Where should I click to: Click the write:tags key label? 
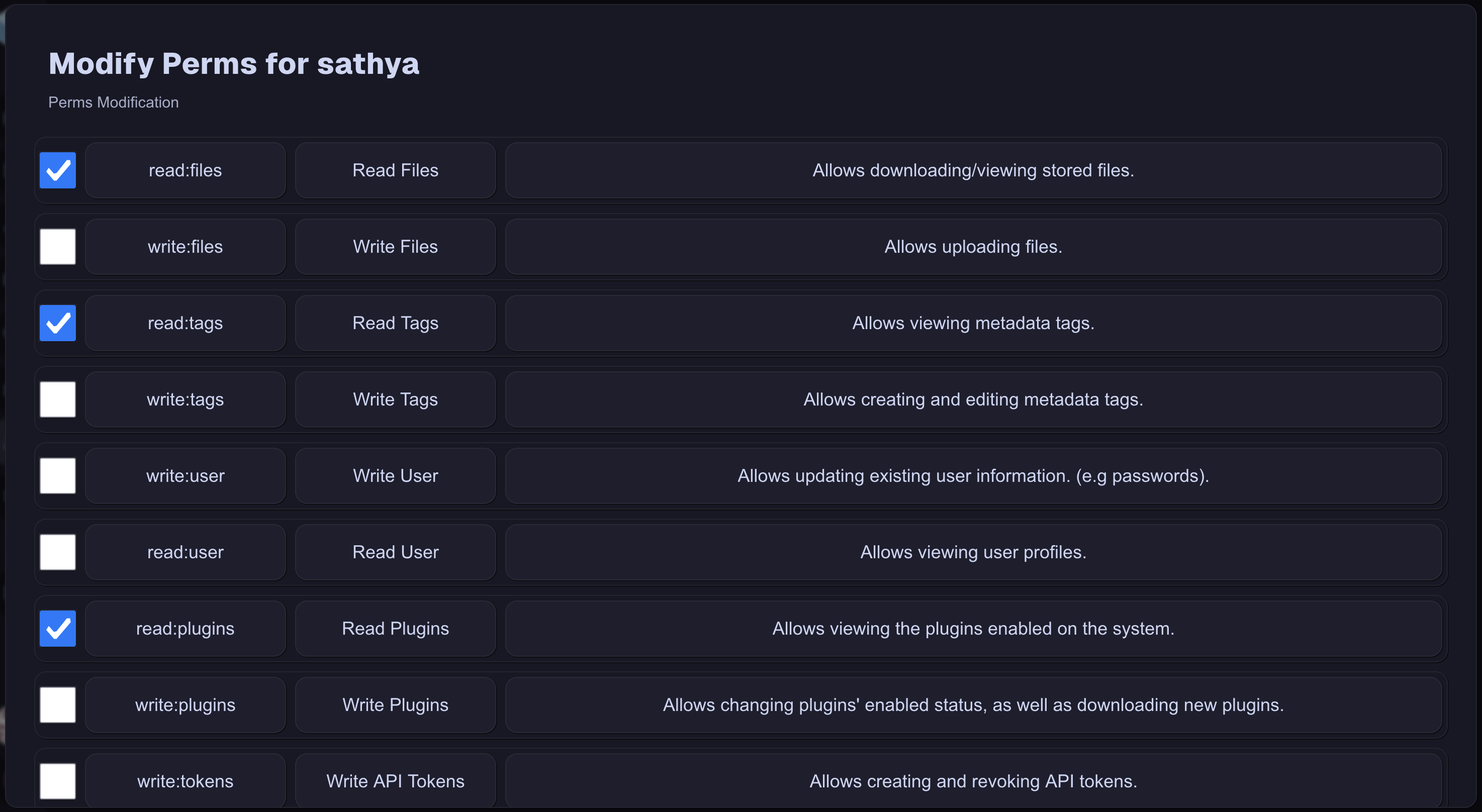[x=185, y=399]
